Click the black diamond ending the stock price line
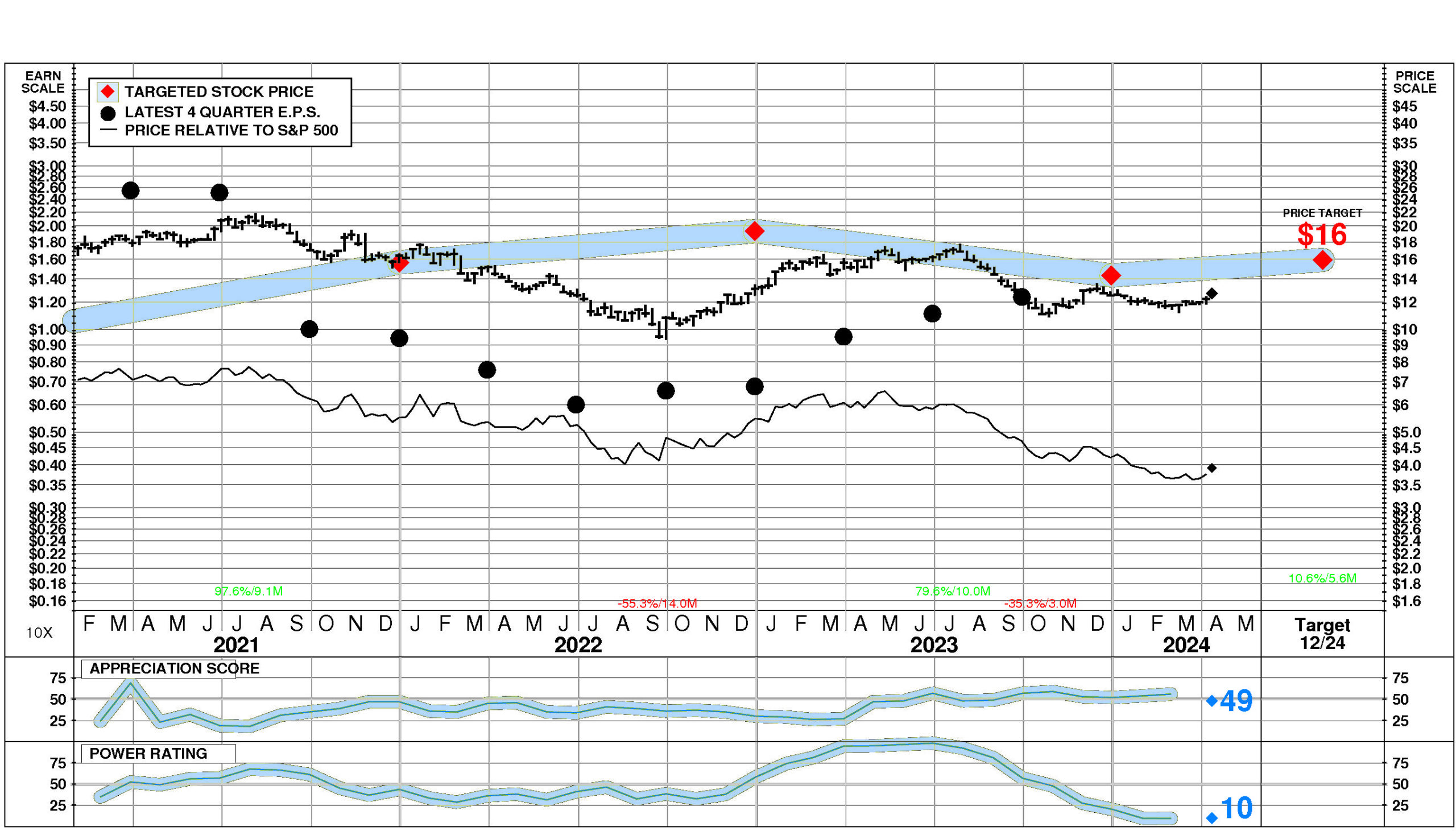Viewport: 1456px width, 831px height. tap(1212, 293)
